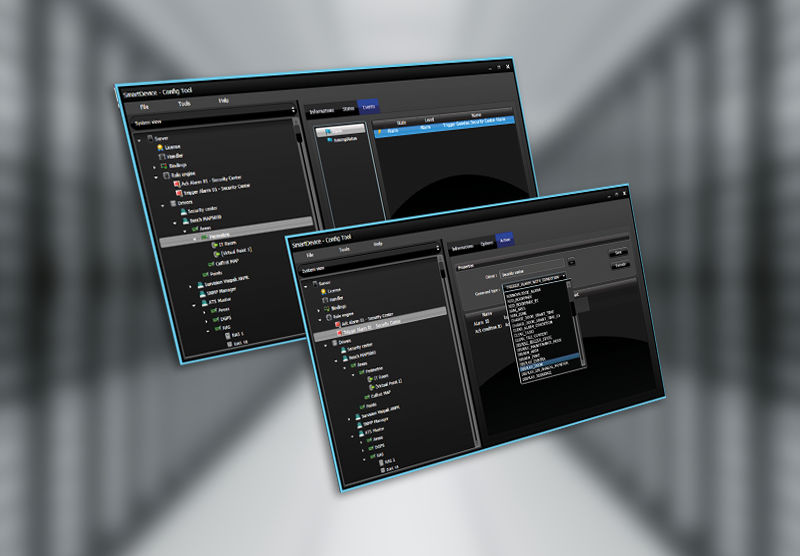Click Rule engine icon in back window

click(x=166, y=175)
